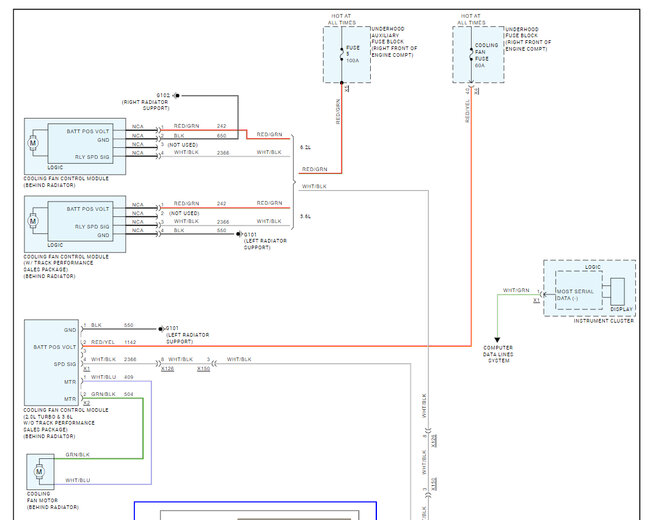Viewport: 650px width, 520px height.
Task: Click Hot At All Times above Cooling Fan Fuse
Action: click(x=471, y=19)
